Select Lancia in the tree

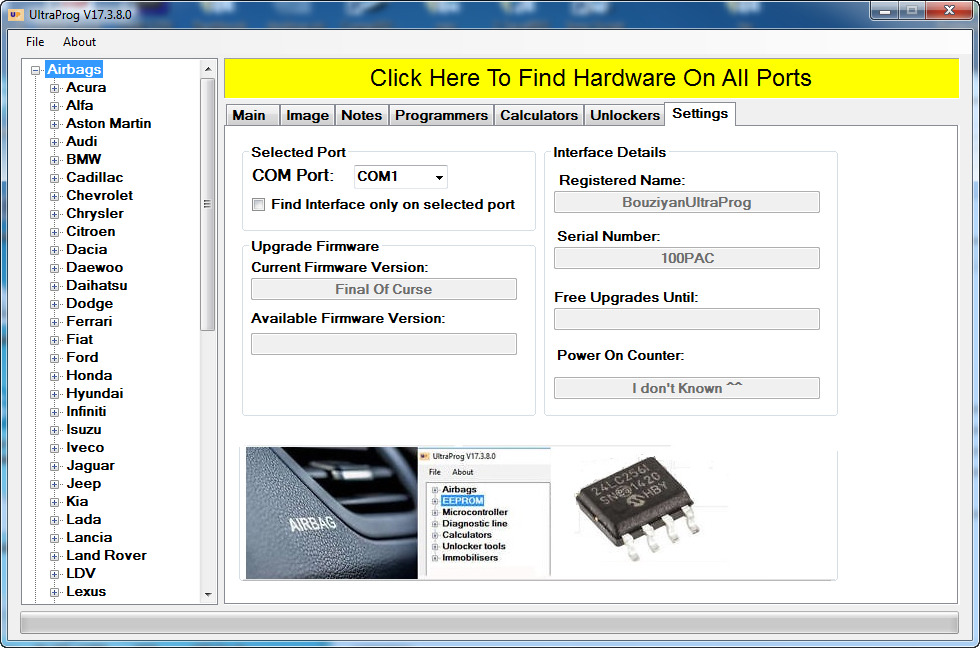(x=89, y=537)
